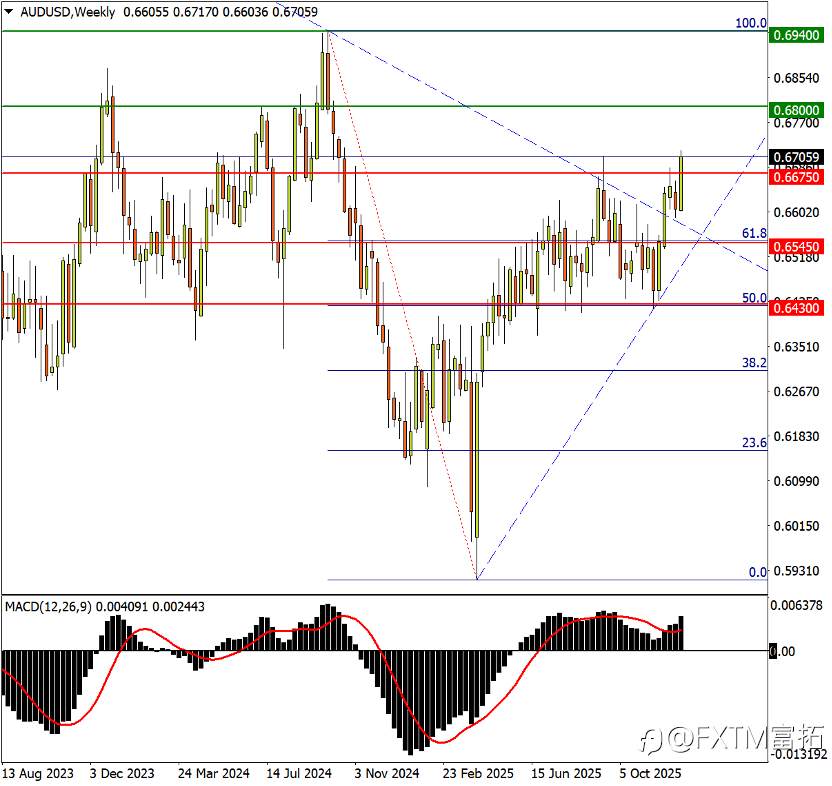Select the 0.69400 green price label
This screenshot has width=832, height=786.
796,36
